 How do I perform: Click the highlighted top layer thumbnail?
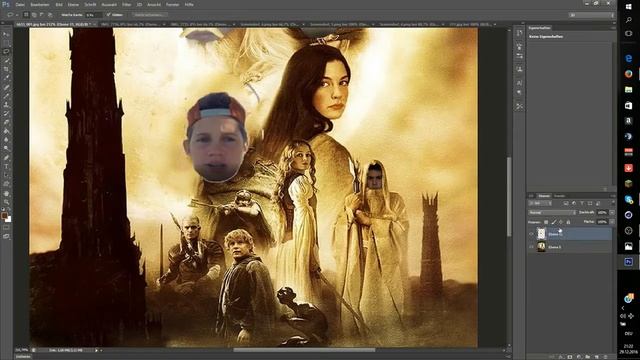[x=541, y=233]
